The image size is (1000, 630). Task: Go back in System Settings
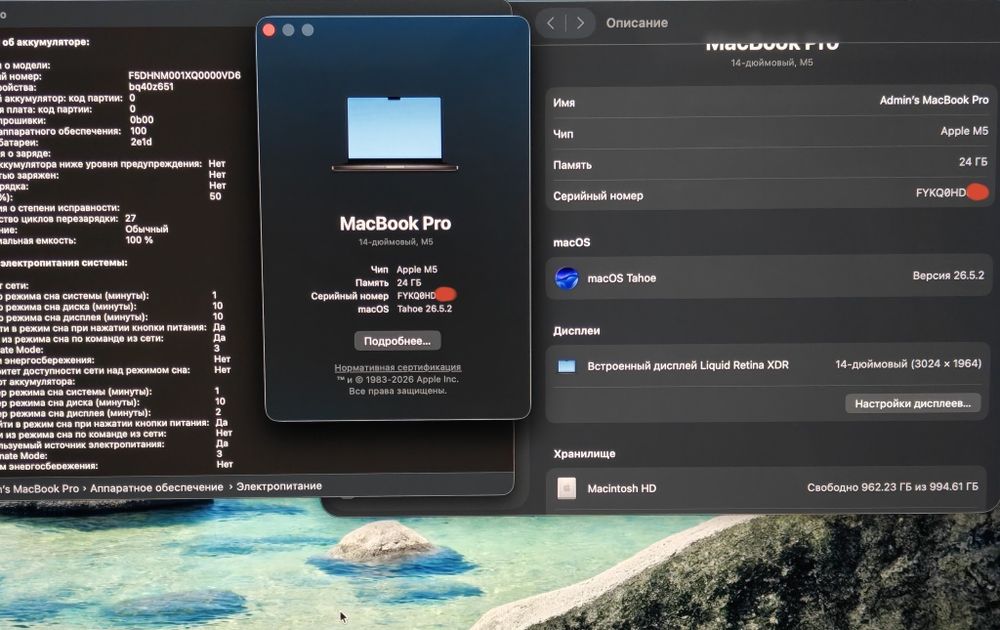[x=550, y=24]
